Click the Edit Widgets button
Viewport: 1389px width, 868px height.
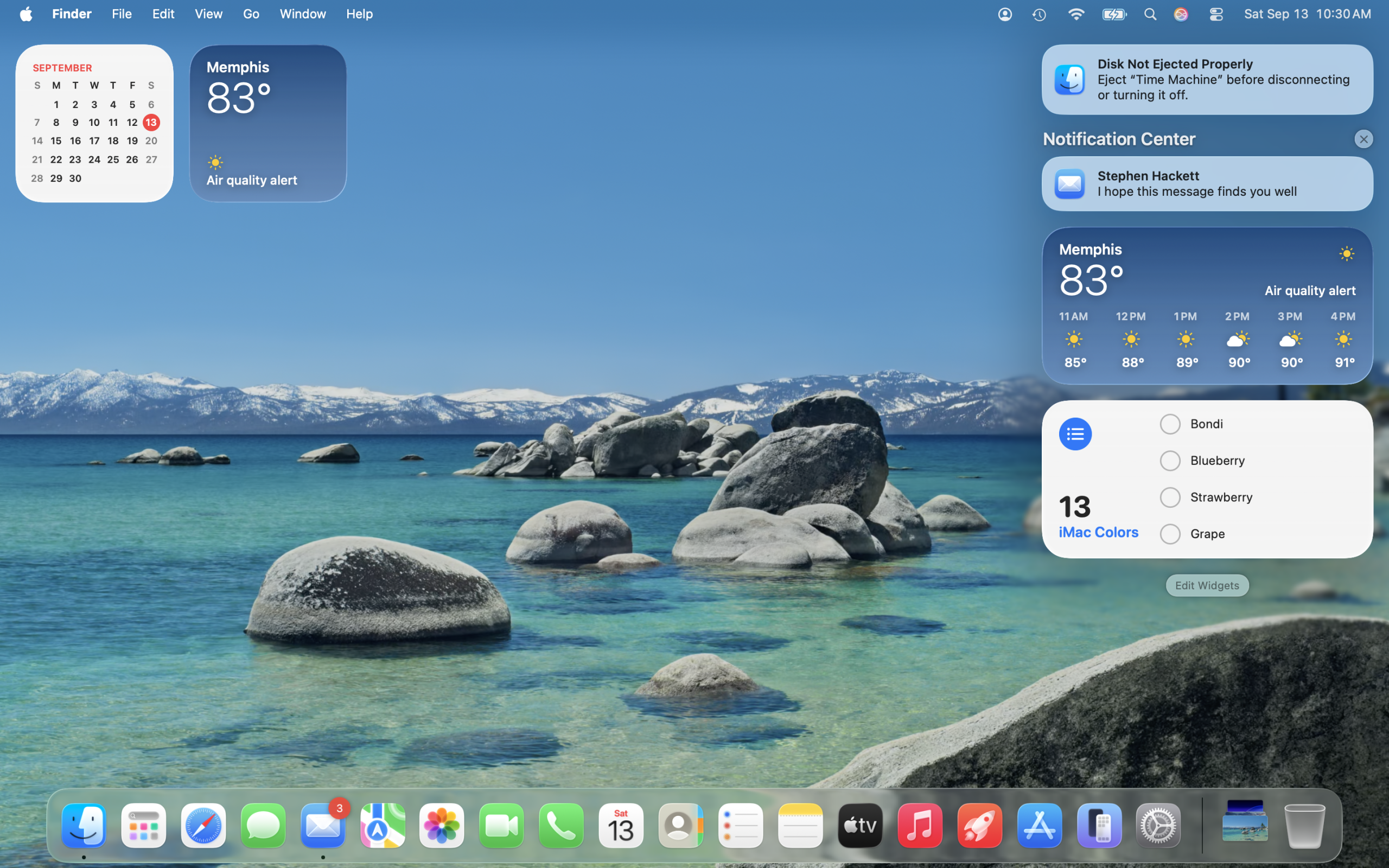coord(1207,585)
